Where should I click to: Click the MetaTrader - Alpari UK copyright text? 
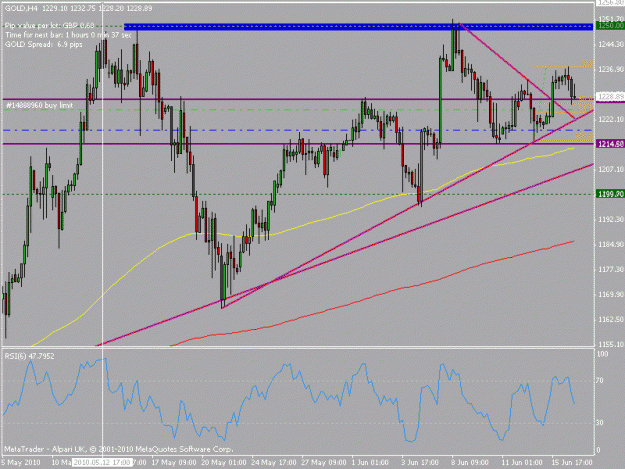(x=118, y=449)
